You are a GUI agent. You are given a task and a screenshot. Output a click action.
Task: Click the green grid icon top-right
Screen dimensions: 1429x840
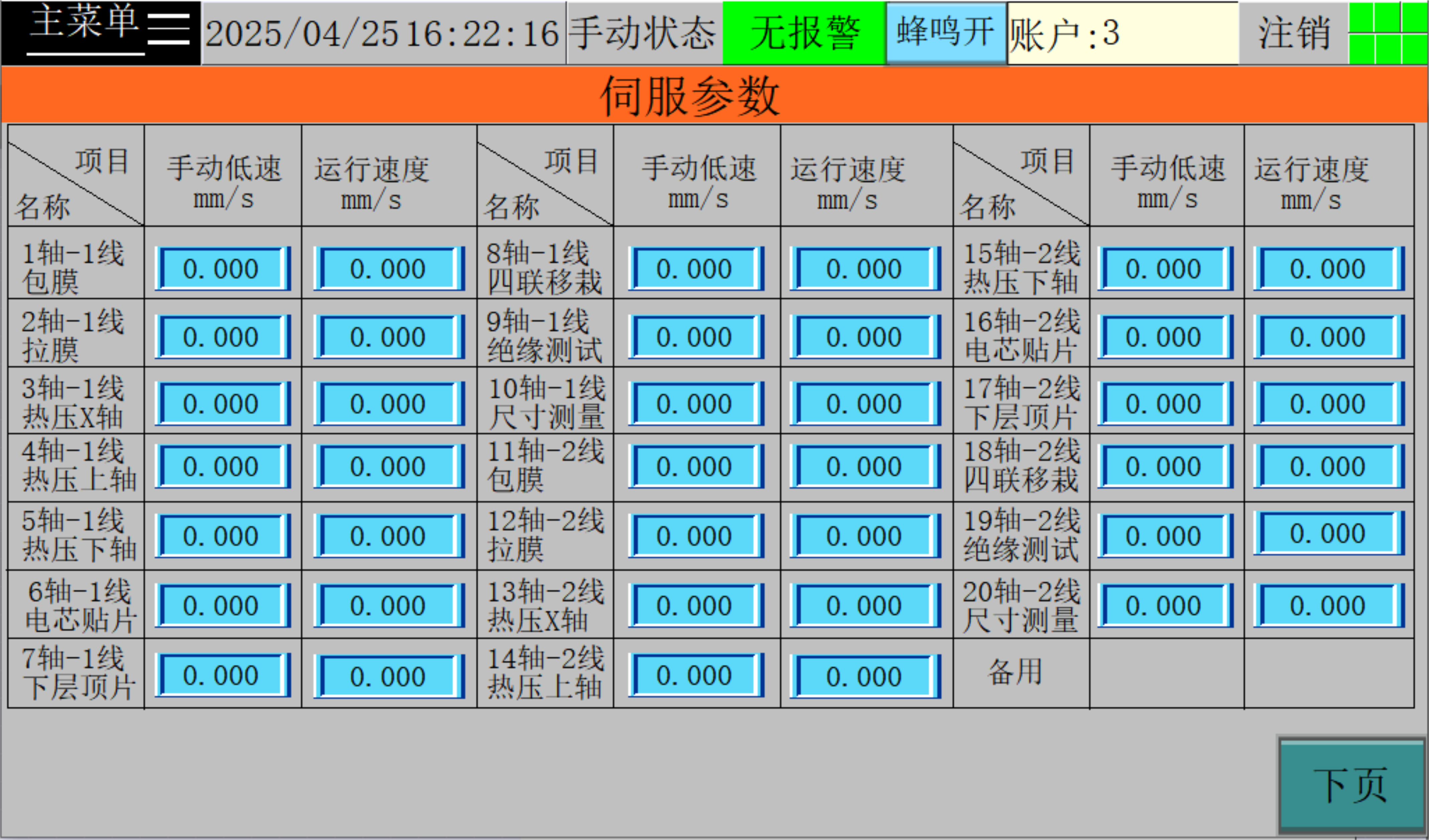(x=1388, y=32)
